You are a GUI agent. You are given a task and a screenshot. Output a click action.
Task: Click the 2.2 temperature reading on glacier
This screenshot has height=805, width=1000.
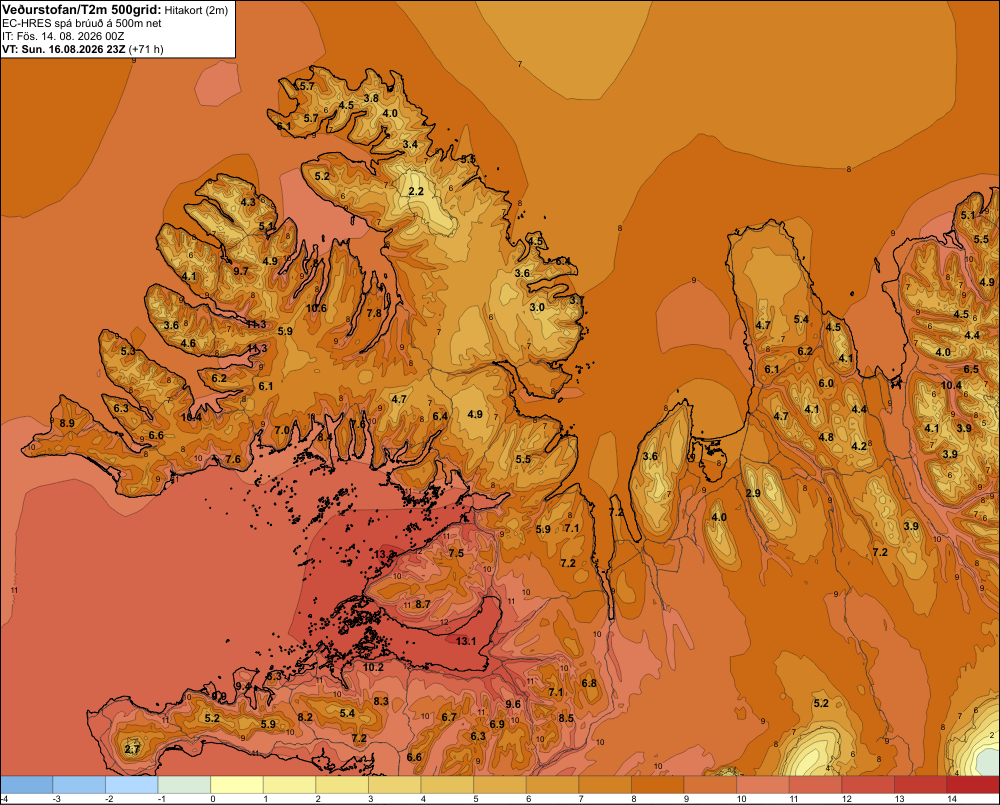coord(416,191)
